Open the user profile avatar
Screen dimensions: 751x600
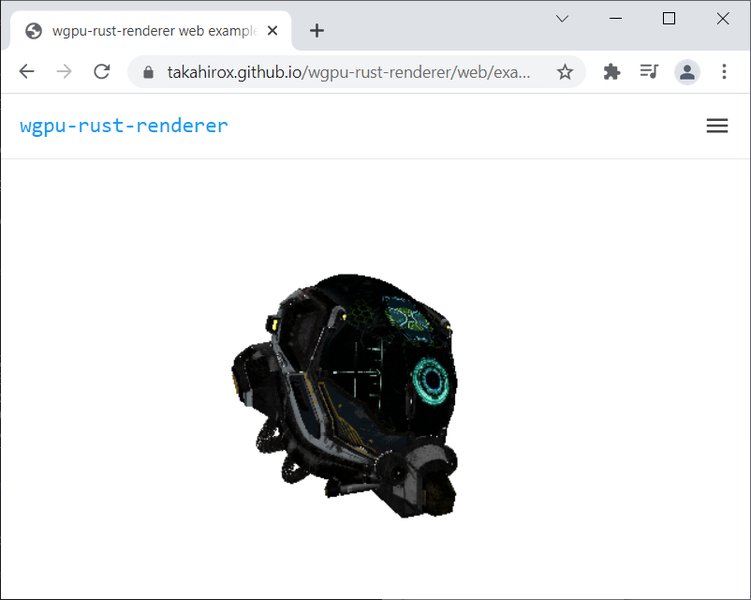click(687, 72)
